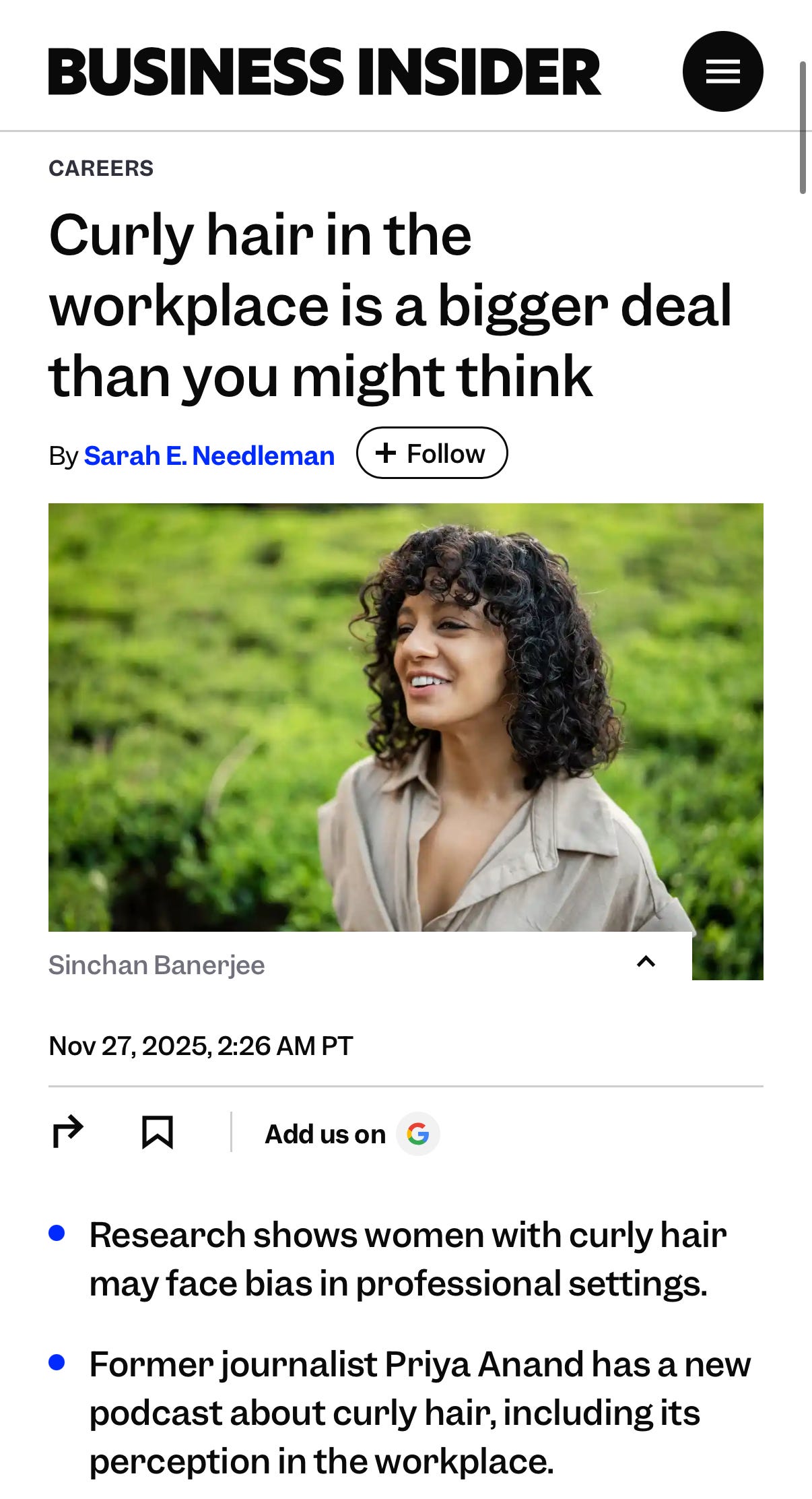Click the Nov 27, 2025 timestamp
This screenshot has width=812, height=1499.
coord(201,1046)
